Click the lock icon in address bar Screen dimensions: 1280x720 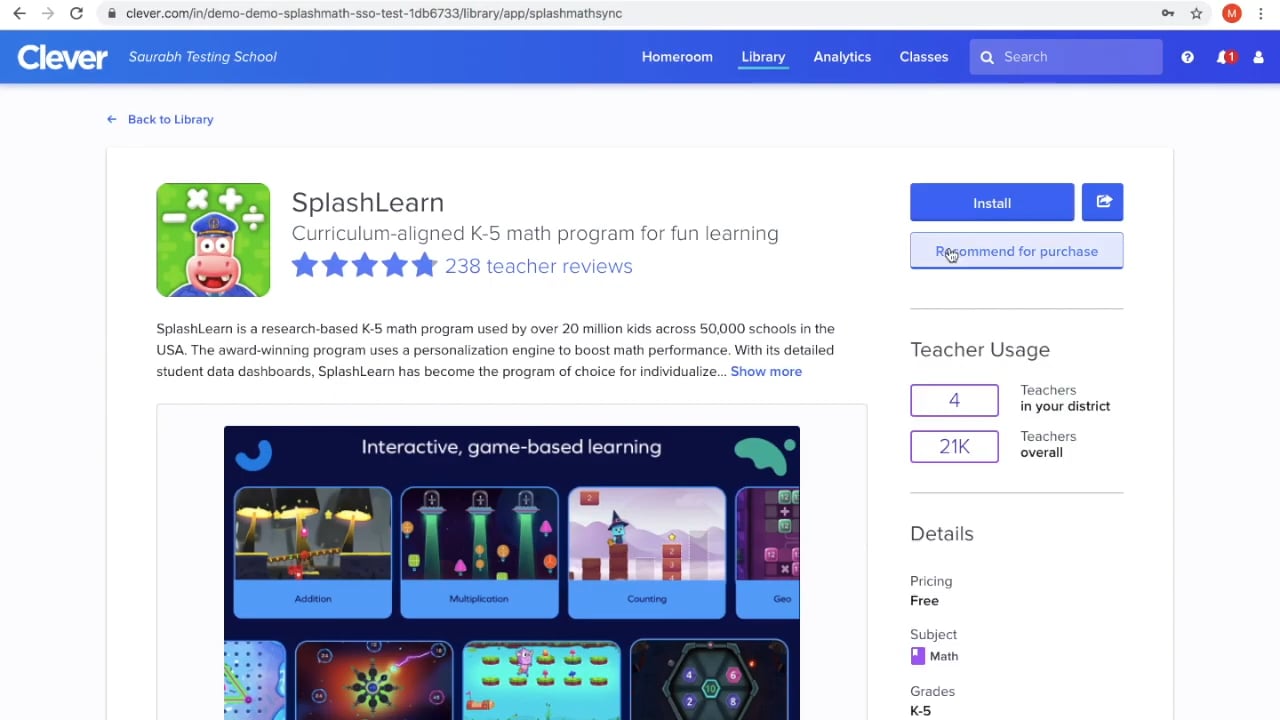[x=112, y=13]
